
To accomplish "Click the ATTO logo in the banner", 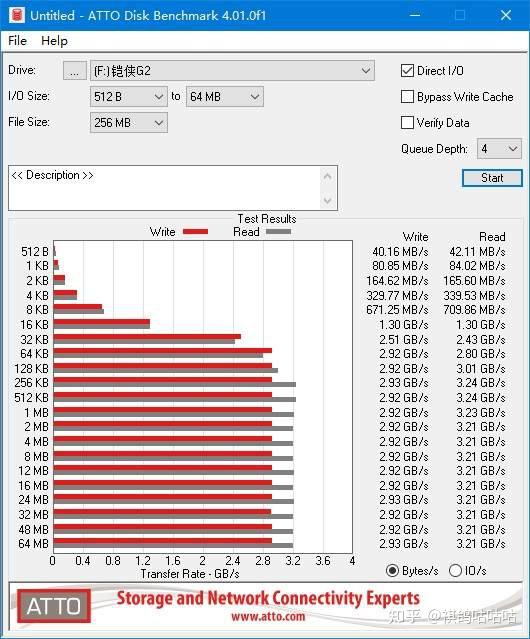I will [54, 606].
